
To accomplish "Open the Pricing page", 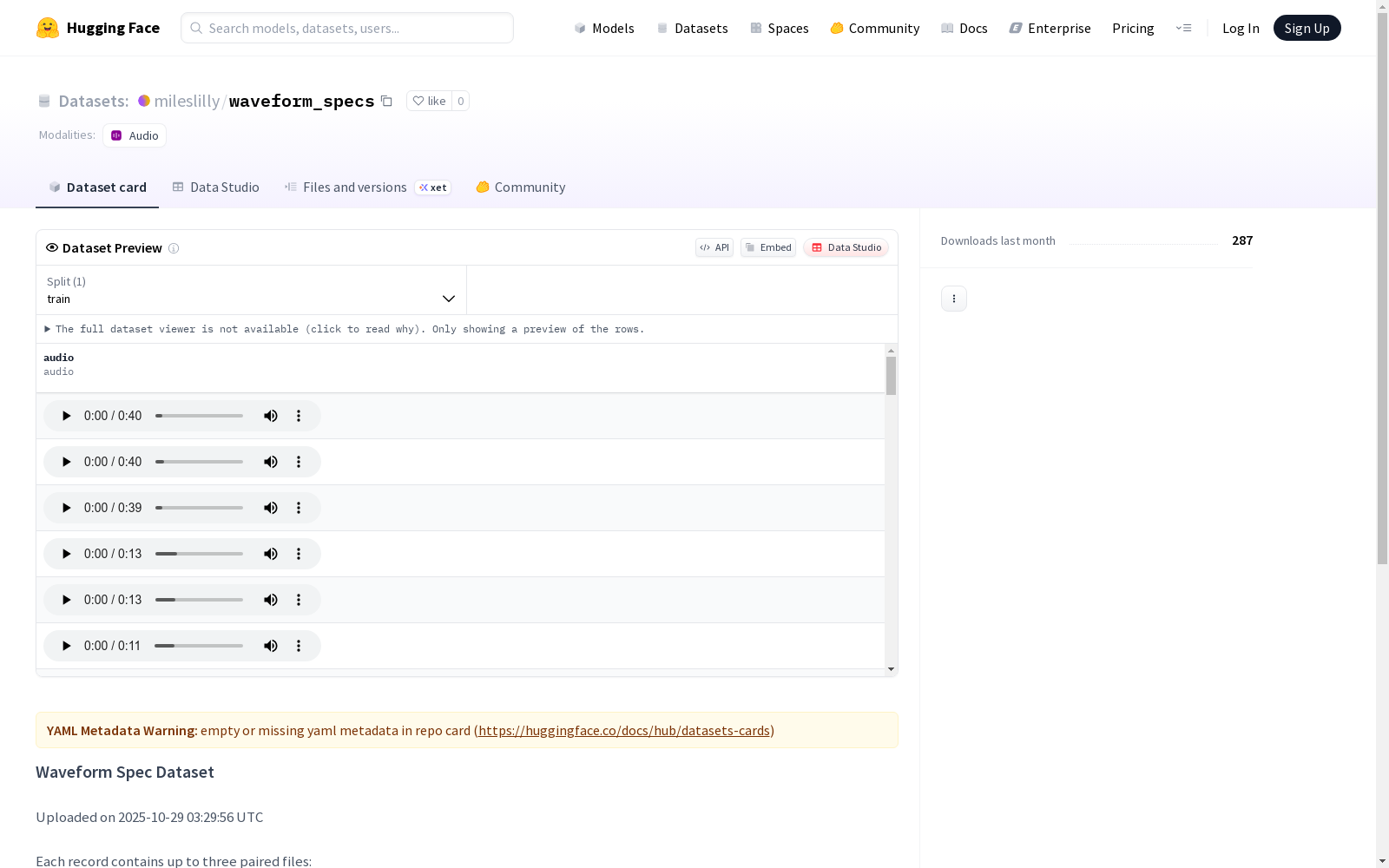I will coord(1133,28).
